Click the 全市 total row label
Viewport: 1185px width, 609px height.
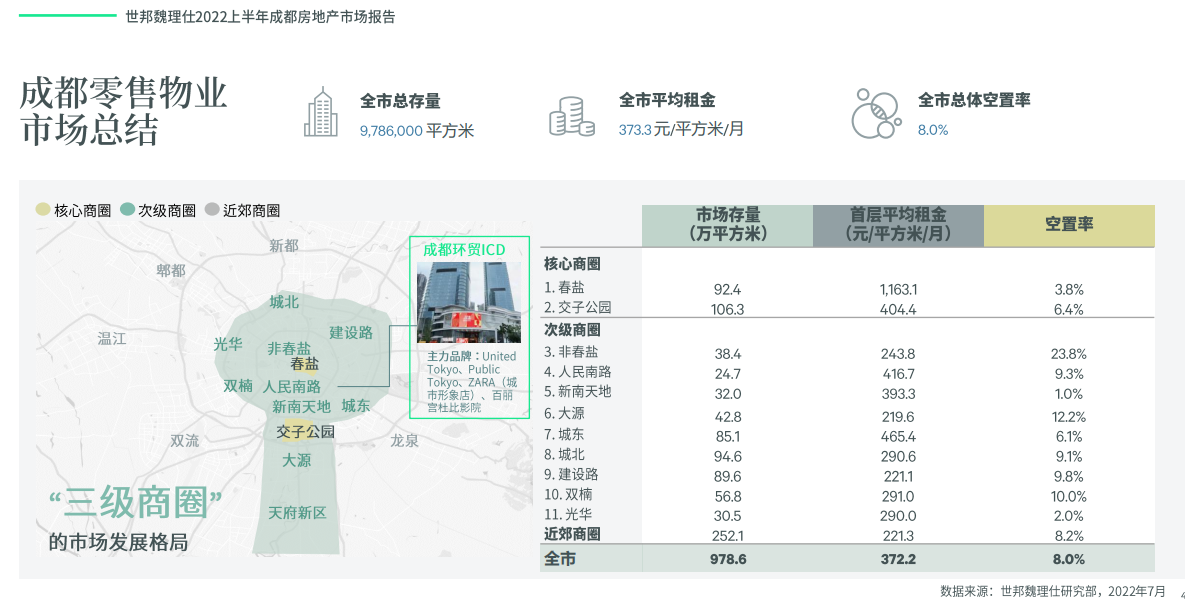pos(560,559)
